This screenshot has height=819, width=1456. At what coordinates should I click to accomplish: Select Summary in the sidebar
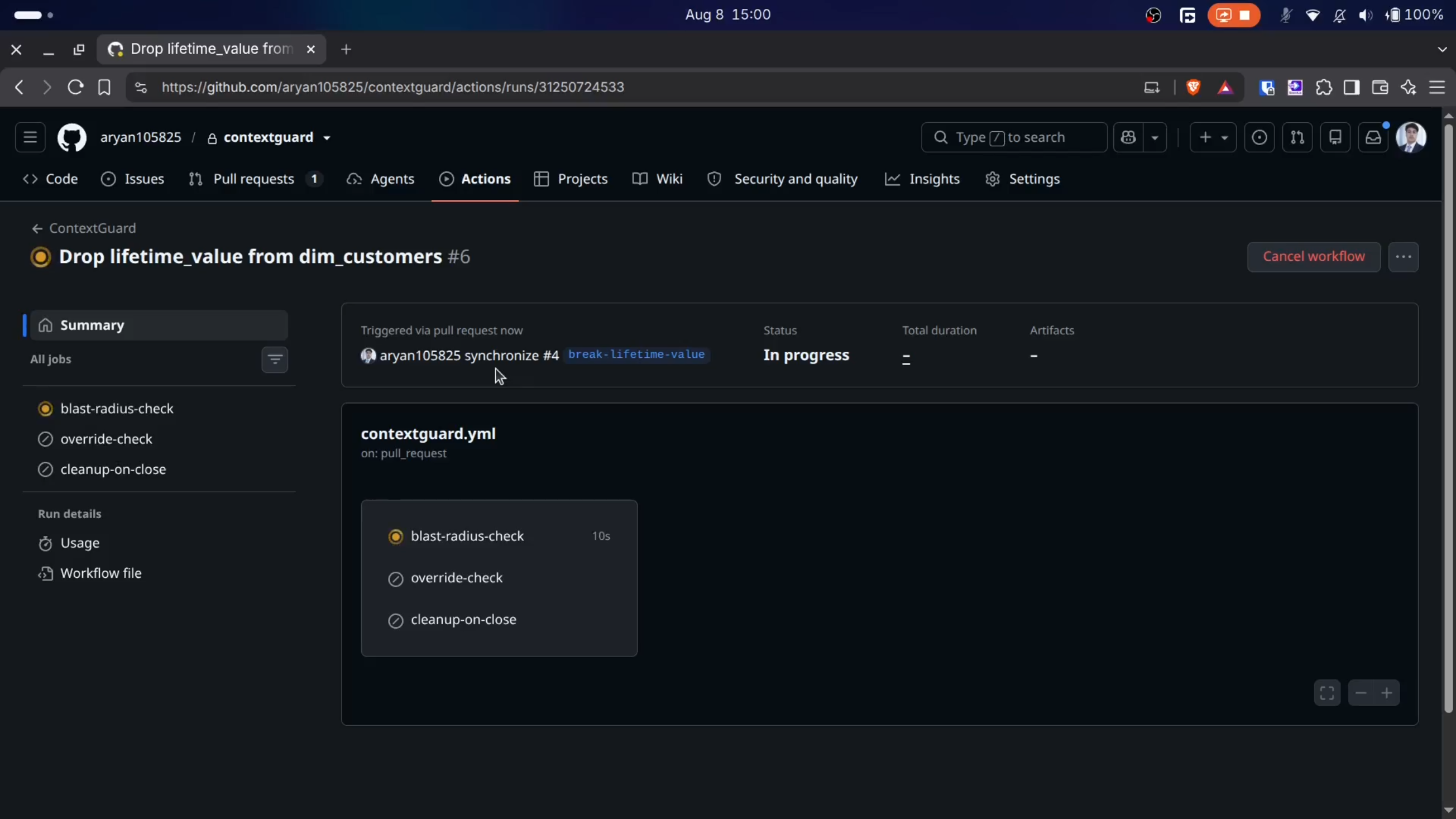158,325
